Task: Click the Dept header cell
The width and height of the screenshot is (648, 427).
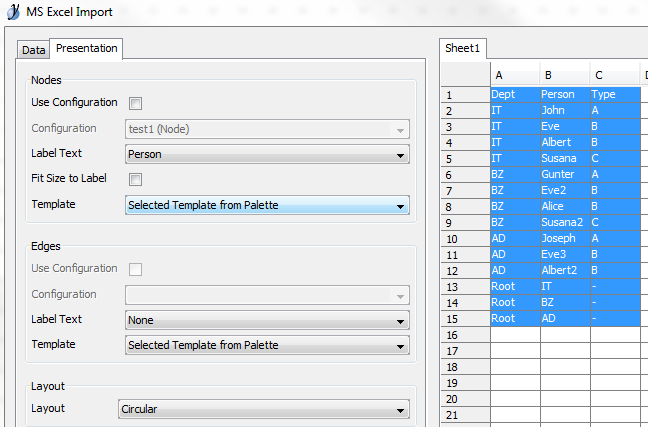Action: pos(515,95)
